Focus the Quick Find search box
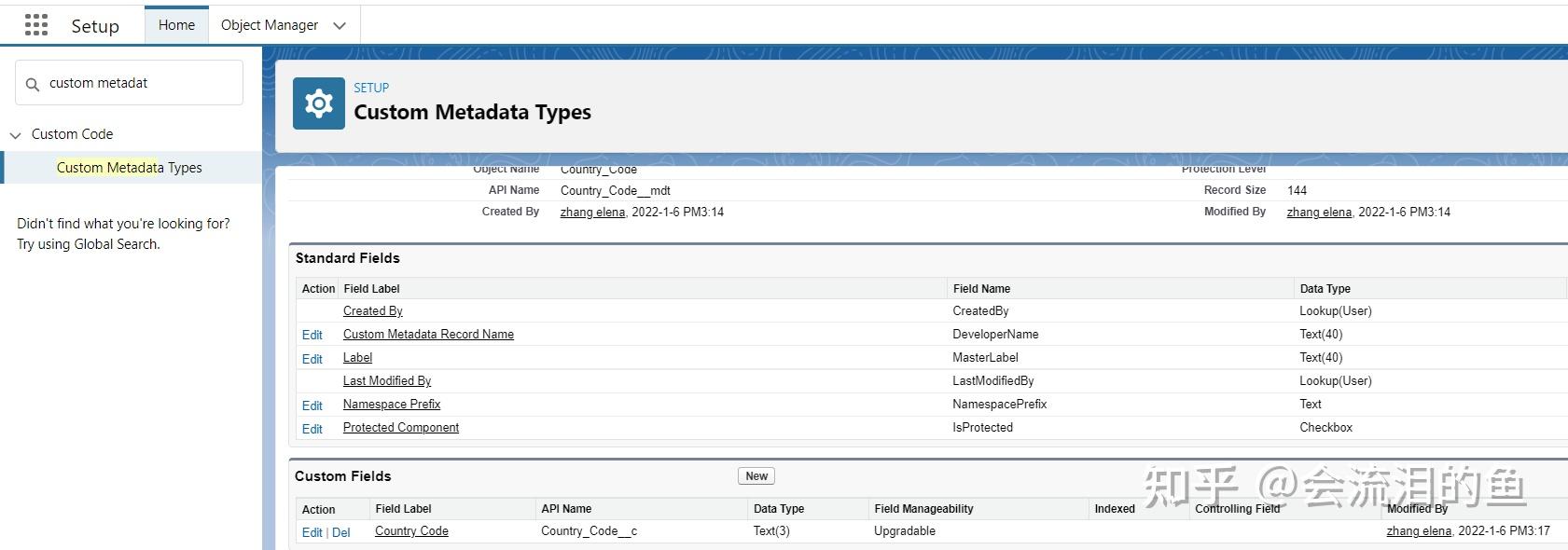Viewport: 1568px width, 550px height. [x=130, y=83]
